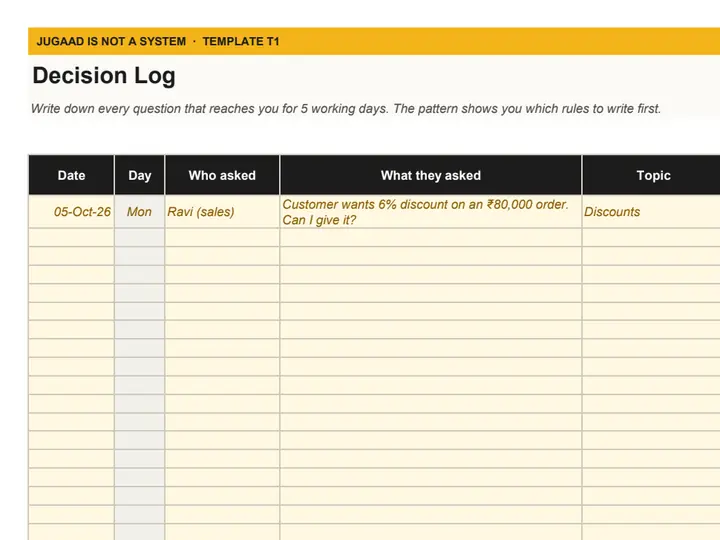Select the '05-Oct-26' date cell
This screenshot has width=720, height=540.
tap(71, 212)
